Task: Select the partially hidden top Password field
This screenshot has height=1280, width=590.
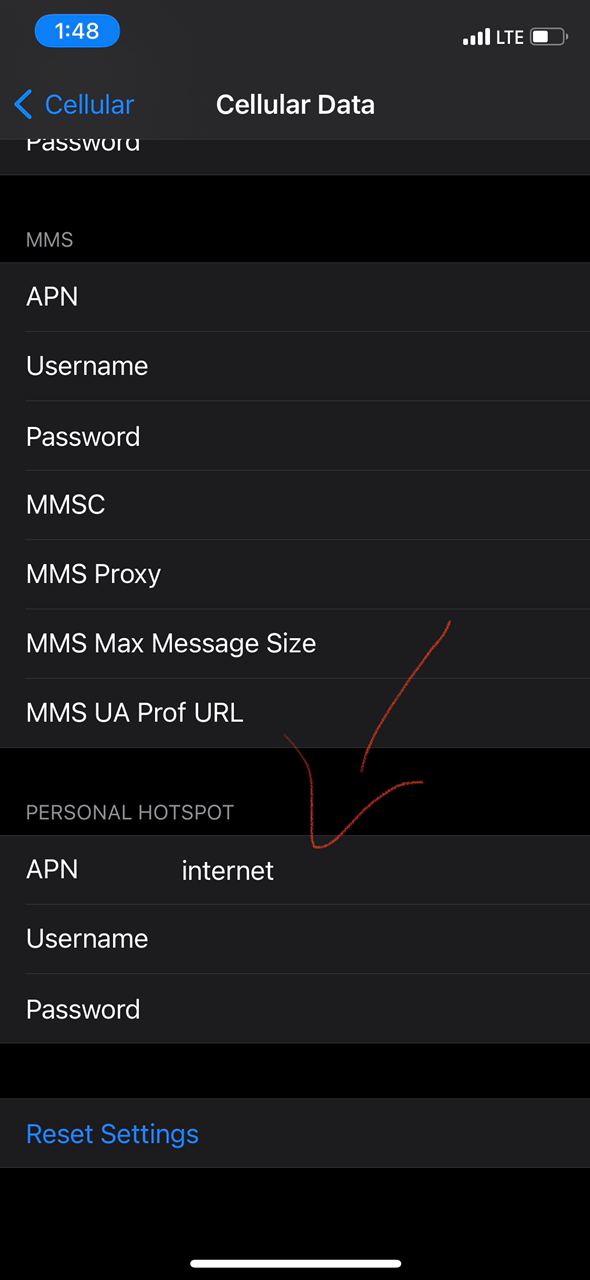Action: pos(295,157)
